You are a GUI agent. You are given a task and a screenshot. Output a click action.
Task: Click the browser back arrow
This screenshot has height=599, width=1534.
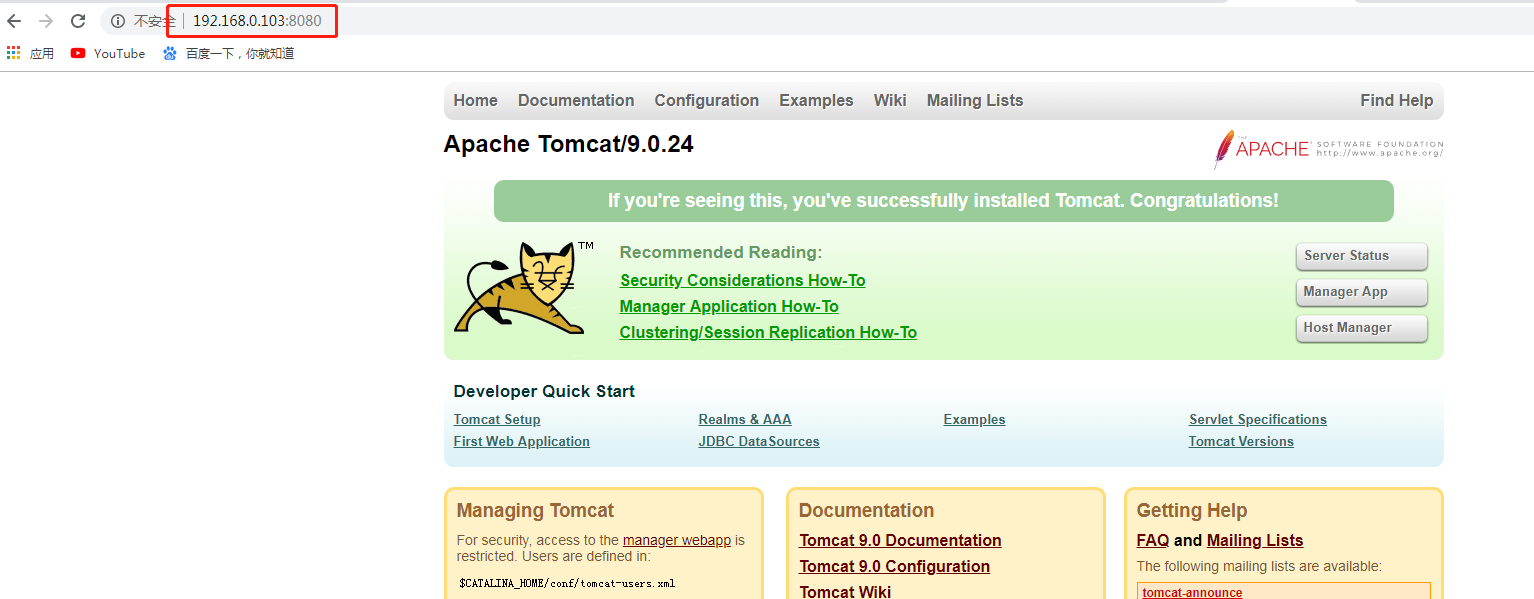tap(14, 21)
